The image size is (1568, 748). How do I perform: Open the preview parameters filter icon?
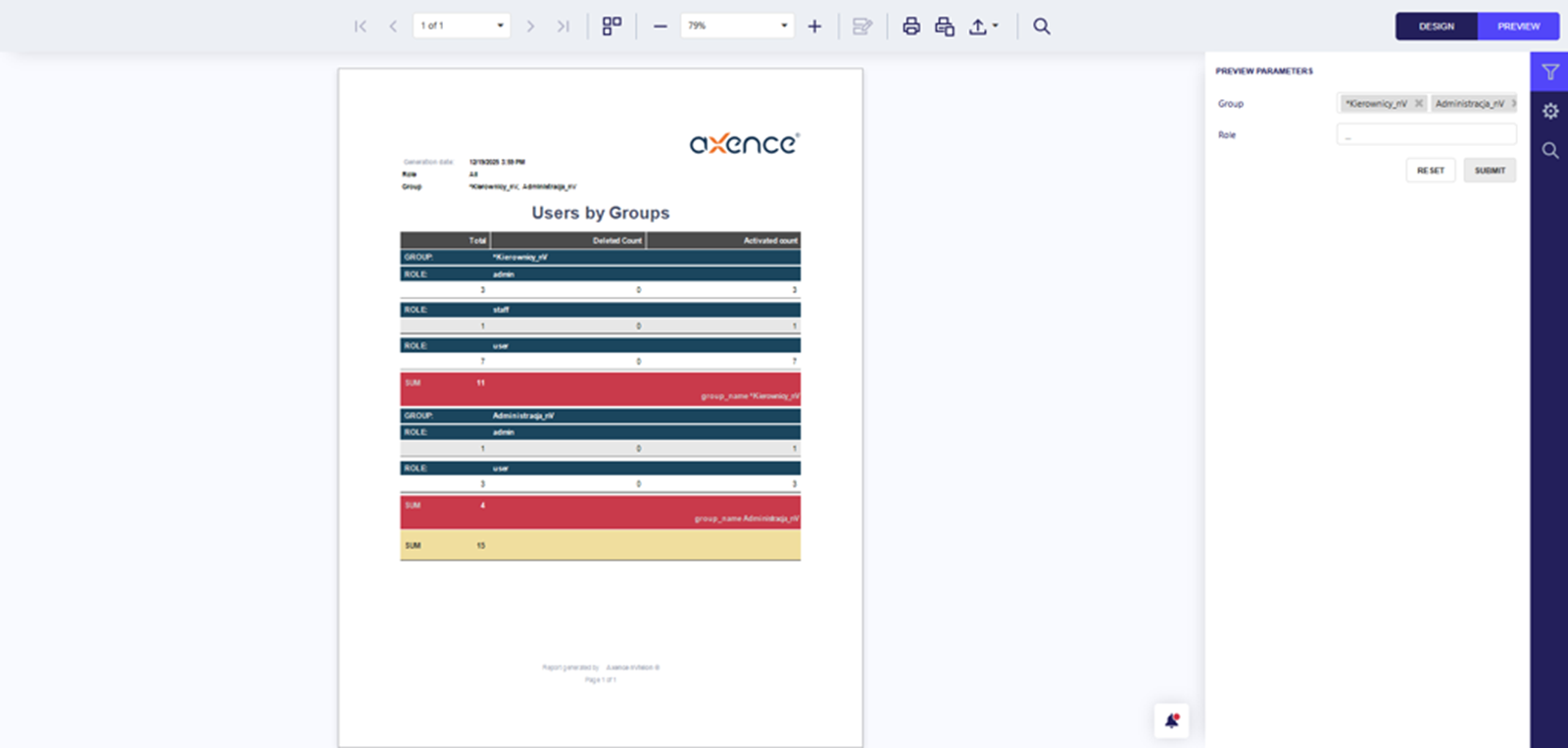(x=1549, y=72)
